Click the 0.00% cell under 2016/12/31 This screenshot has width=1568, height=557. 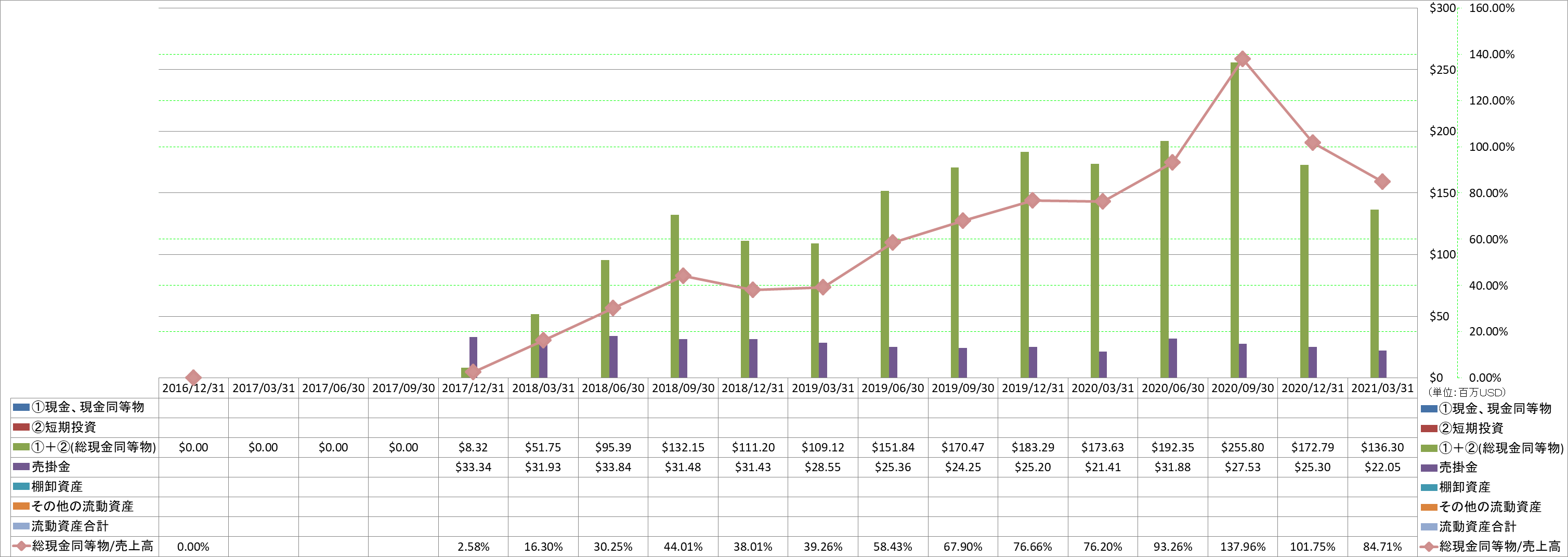tap(193, 547)
